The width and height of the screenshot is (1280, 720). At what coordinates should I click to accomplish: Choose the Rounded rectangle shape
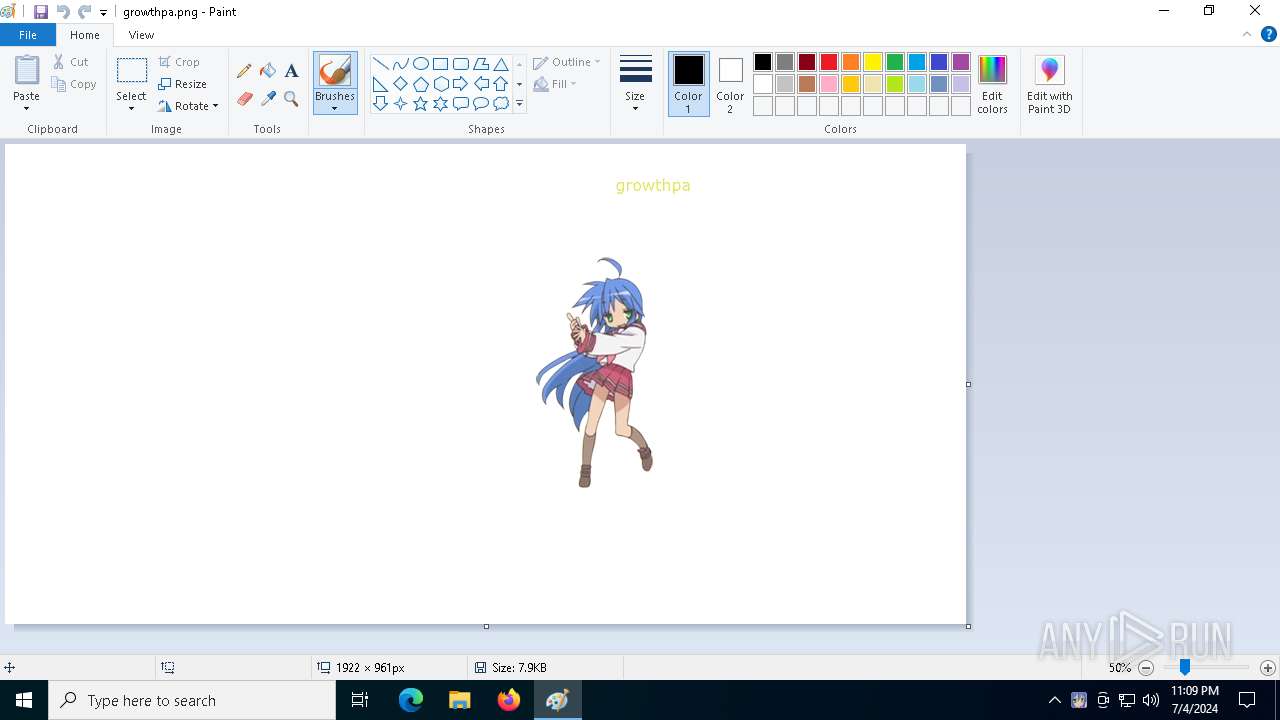click(461, 64)
